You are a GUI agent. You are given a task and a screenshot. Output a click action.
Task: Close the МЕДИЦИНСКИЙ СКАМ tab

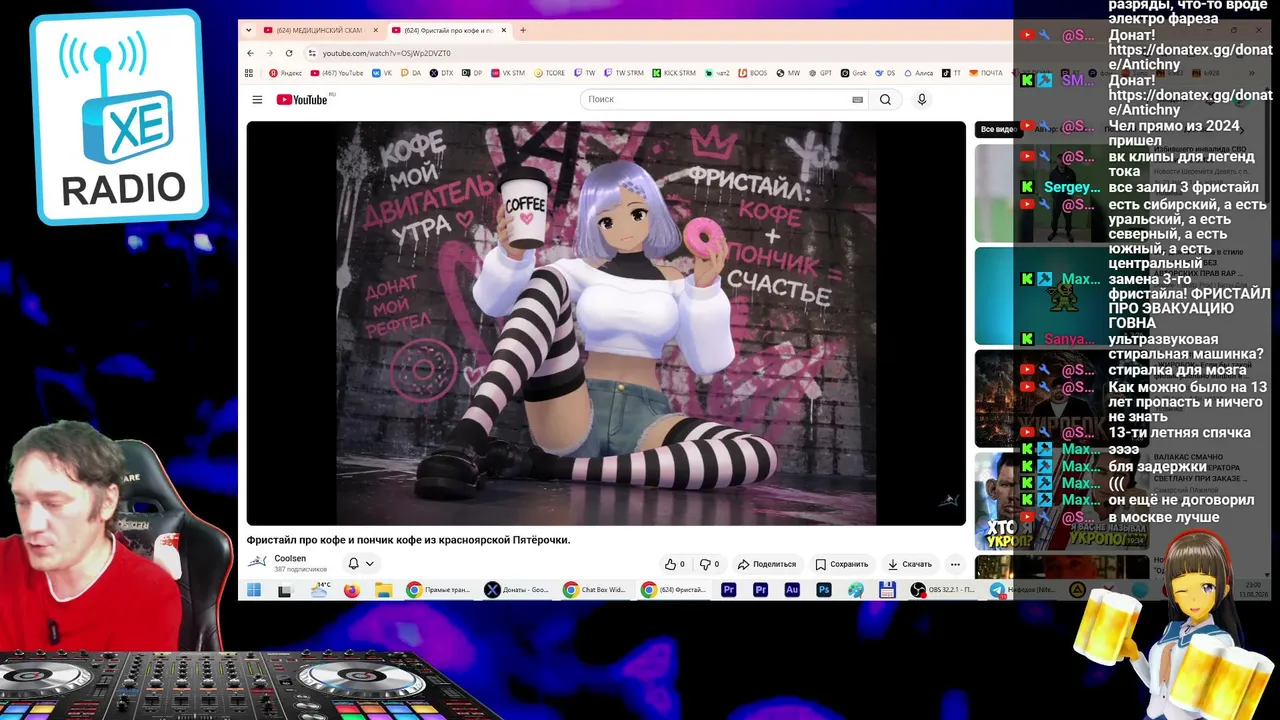click(375, 30)
